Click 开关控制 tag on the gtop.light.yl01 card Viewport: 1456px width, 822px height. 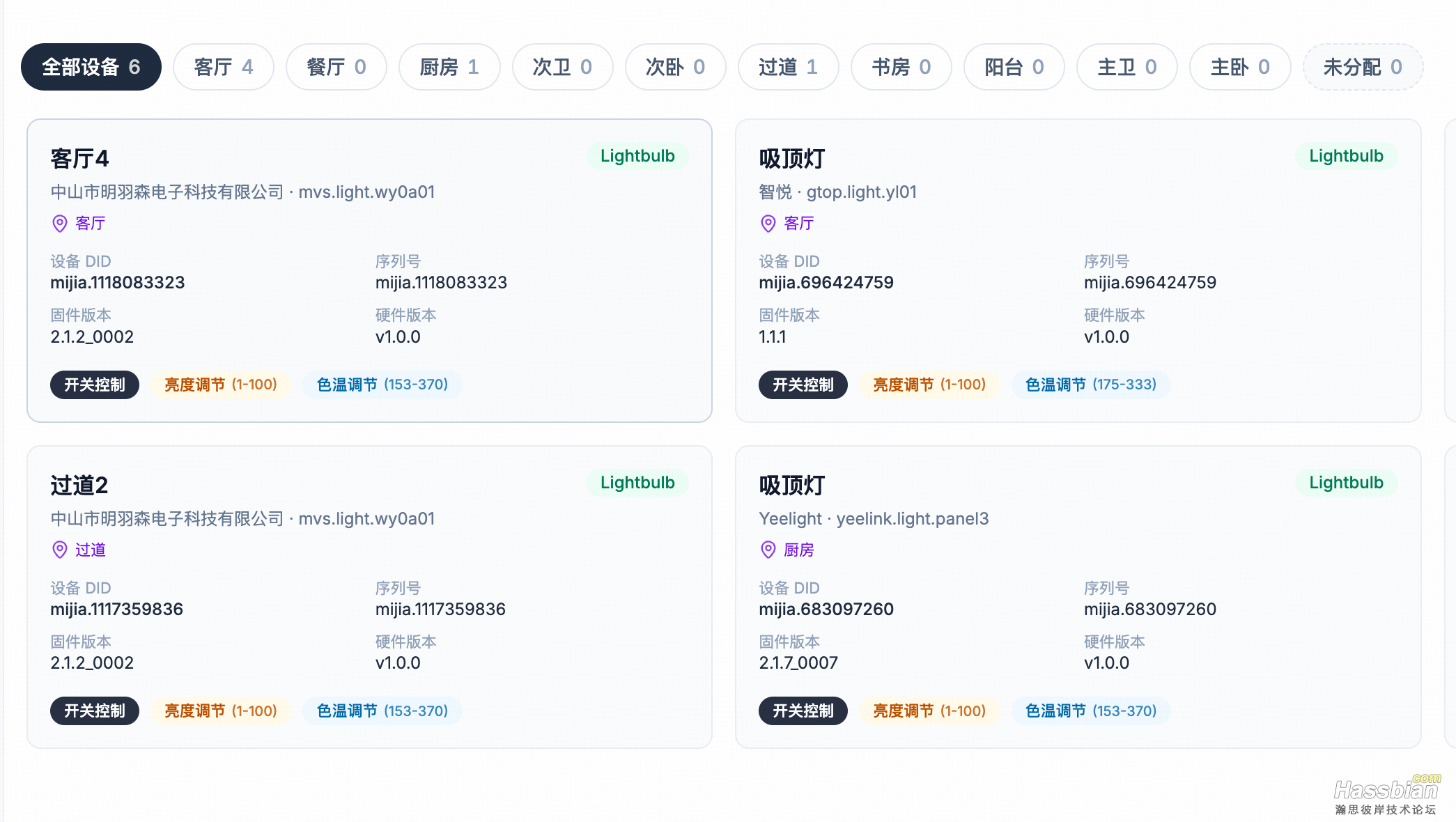click(x=803, y=385)
